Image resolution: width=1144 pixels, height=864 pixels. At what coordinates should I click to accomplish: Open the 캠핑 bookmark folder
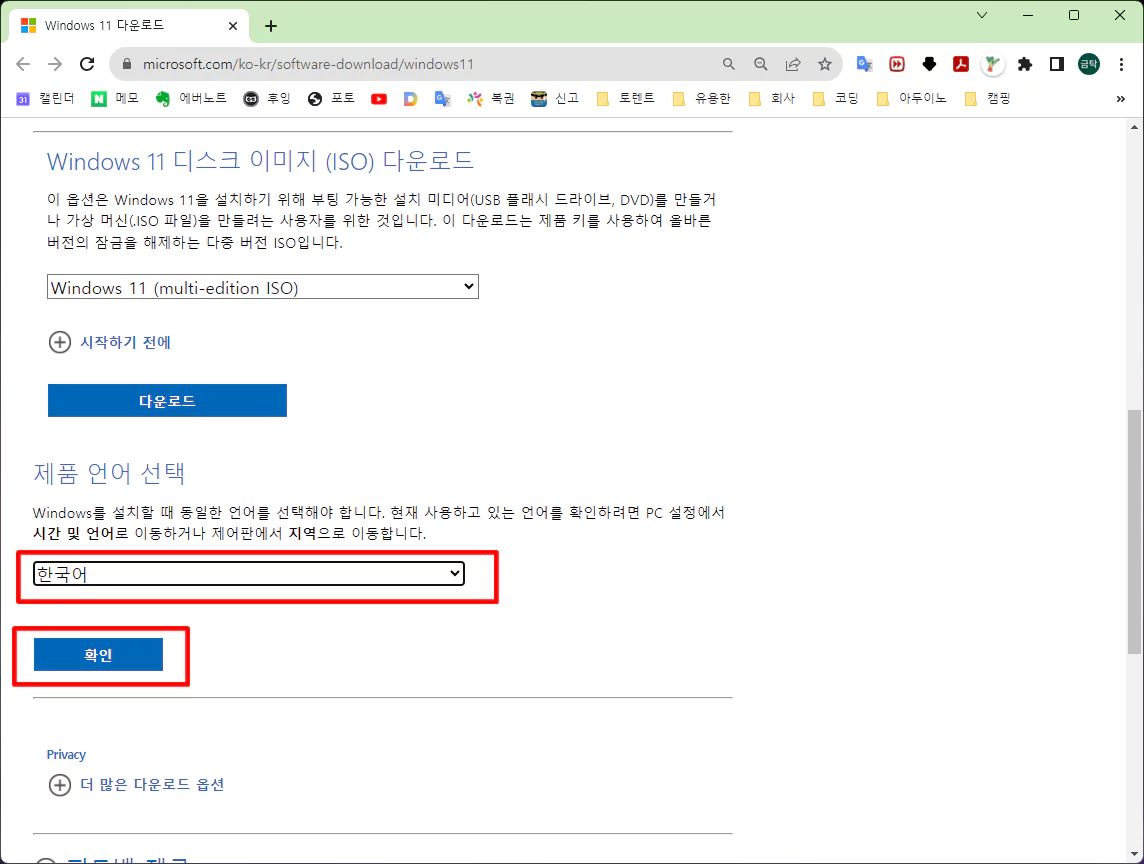[x=987, y=99]
